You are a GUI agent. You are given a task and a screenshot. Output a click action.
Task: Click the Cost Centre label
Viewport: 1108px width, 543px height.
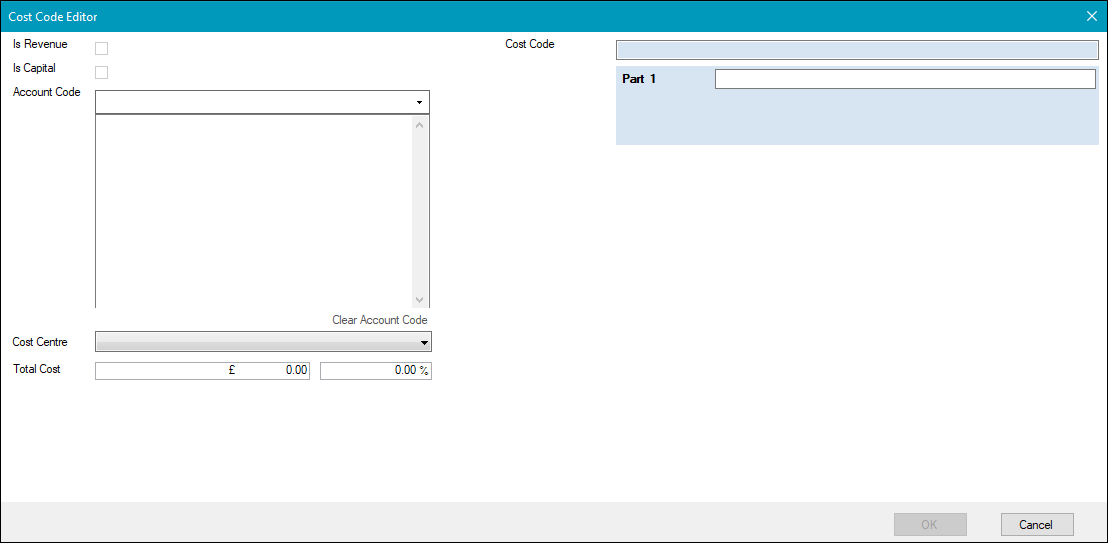40,342
